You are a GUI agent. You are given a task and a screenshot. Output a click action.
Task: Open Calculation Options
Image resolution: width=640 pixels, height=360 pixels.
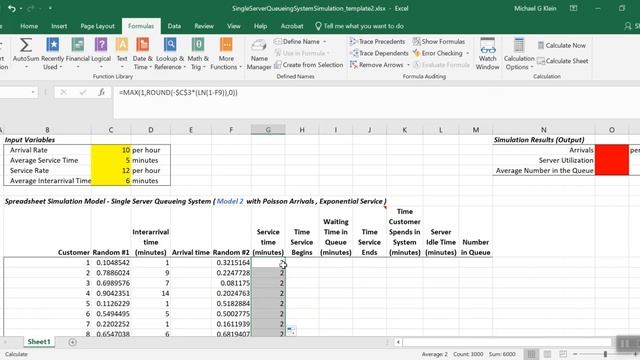(x=519, y=53)
